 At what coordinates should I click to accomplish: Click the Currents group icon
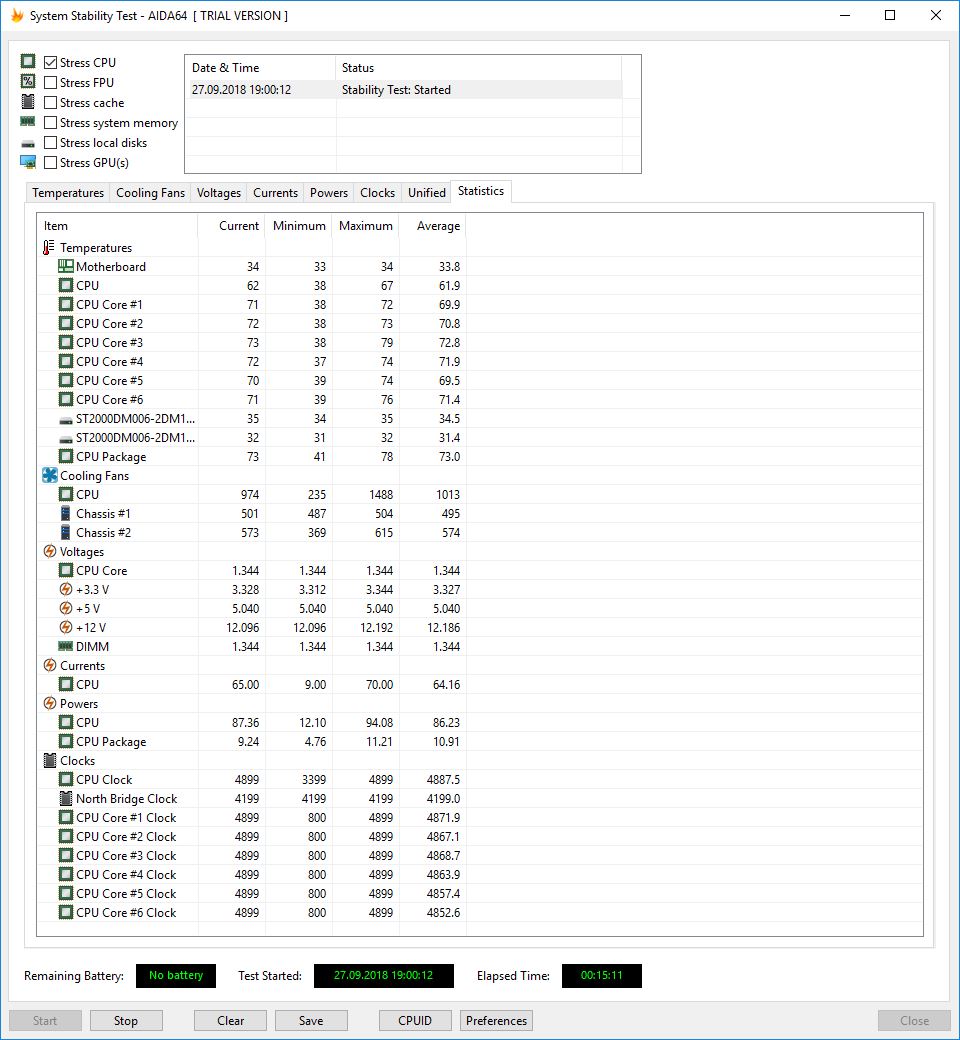[x=50, y=665]
